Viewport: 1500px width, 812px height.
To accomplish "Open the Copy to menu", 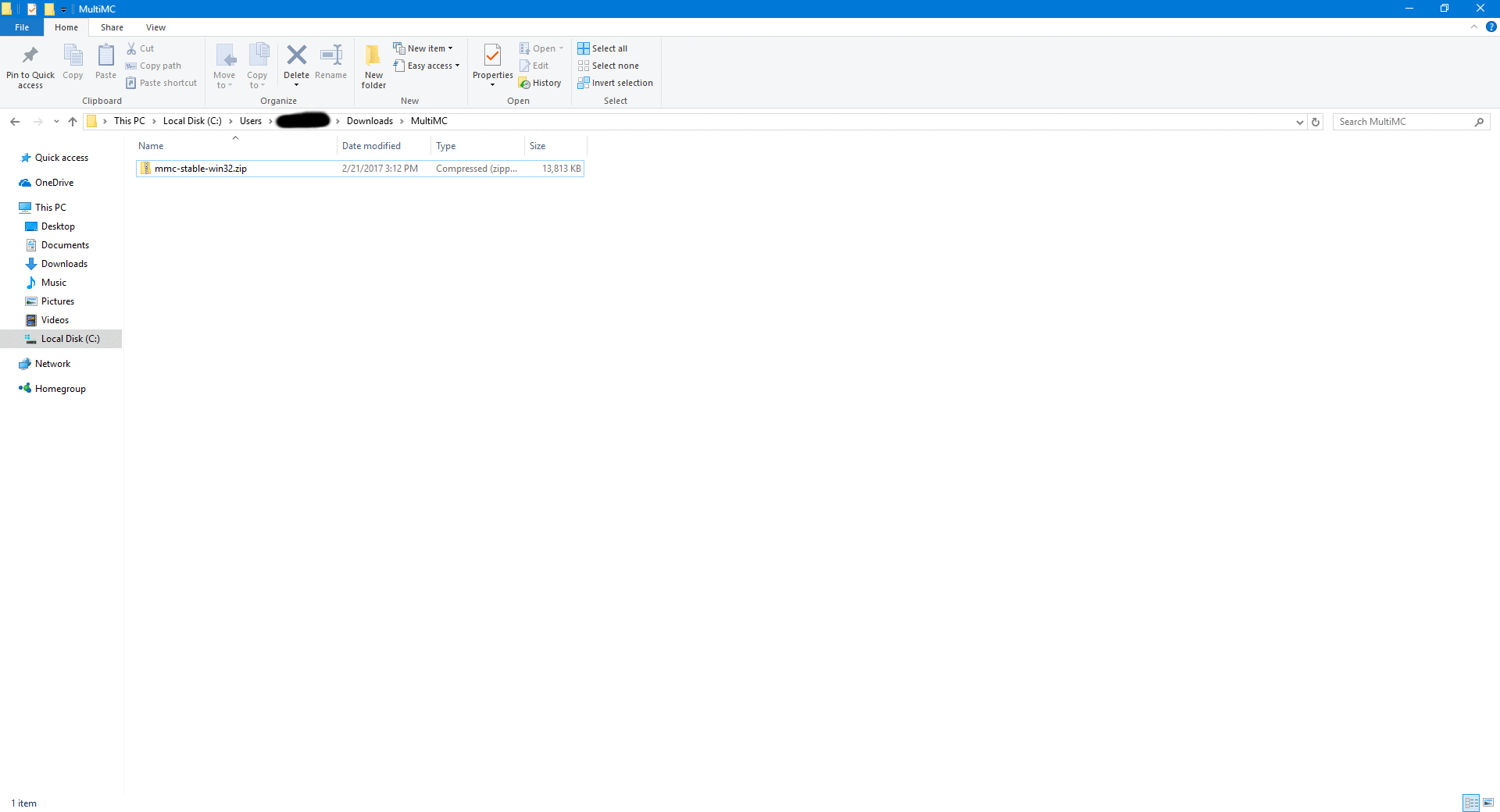I will (x=257, y=66).
